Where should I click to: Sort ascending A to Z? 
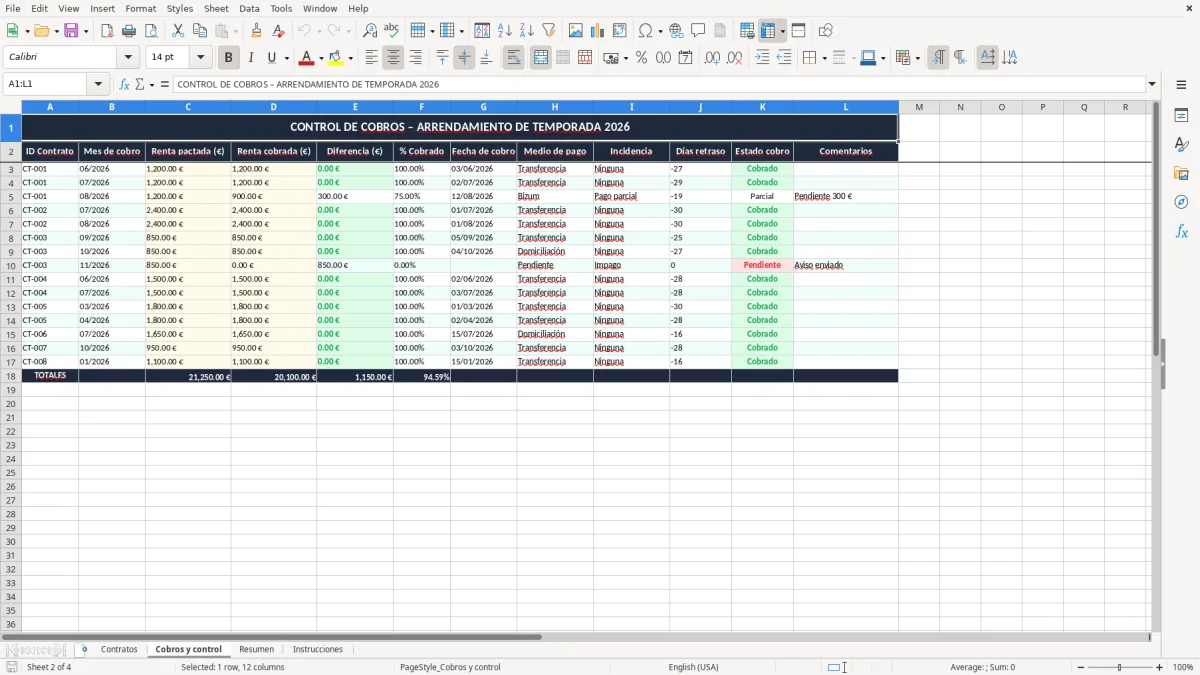505,31
